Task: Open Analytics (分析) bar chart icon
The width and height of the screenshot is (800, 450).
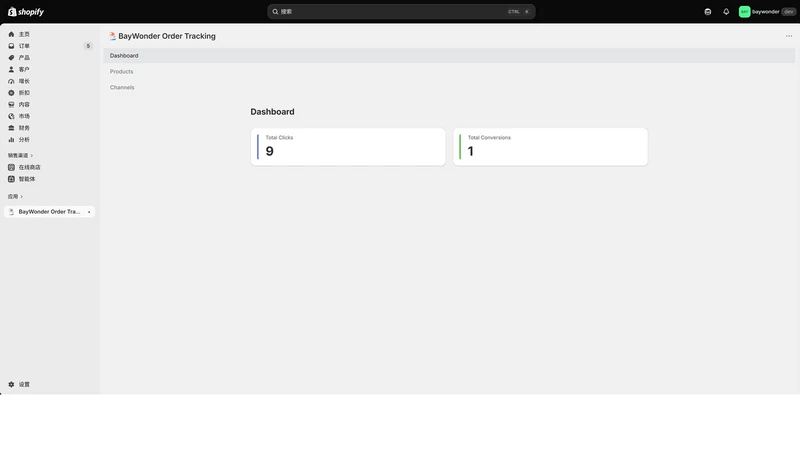Action: click(11, 140)
